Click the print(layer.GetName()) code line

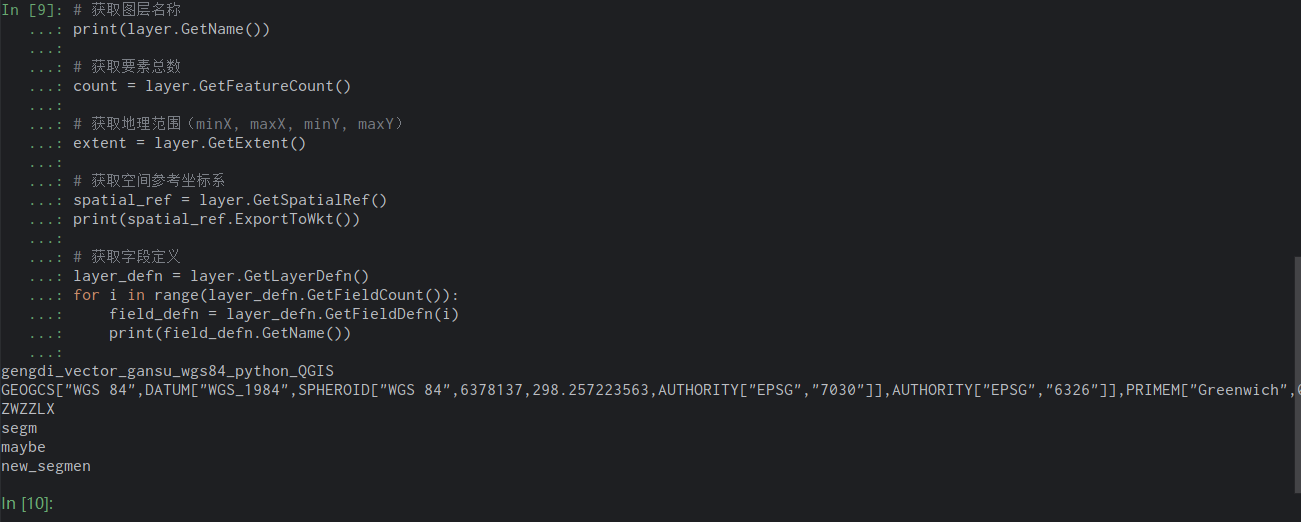[x=172, y=29]
